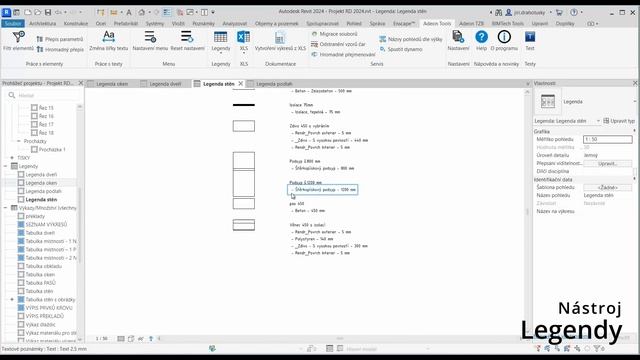This screenshot has width=640, height=360.
Task: Open Nastavení menu tool
Action: (x=150, y=40)
